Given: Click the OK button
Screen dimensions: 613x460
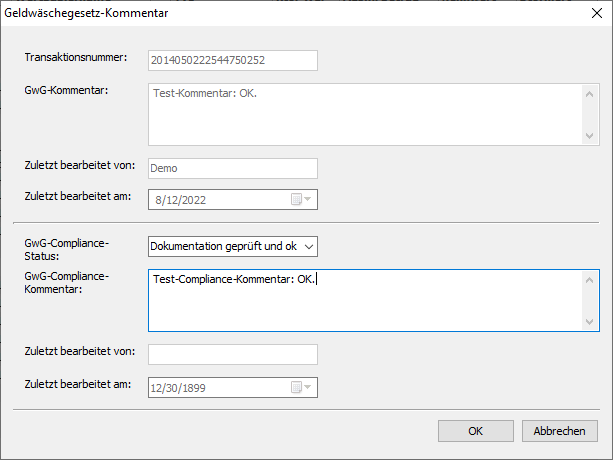Looking at the screenshot, I should pyautogui.click(x=476, y=431).
